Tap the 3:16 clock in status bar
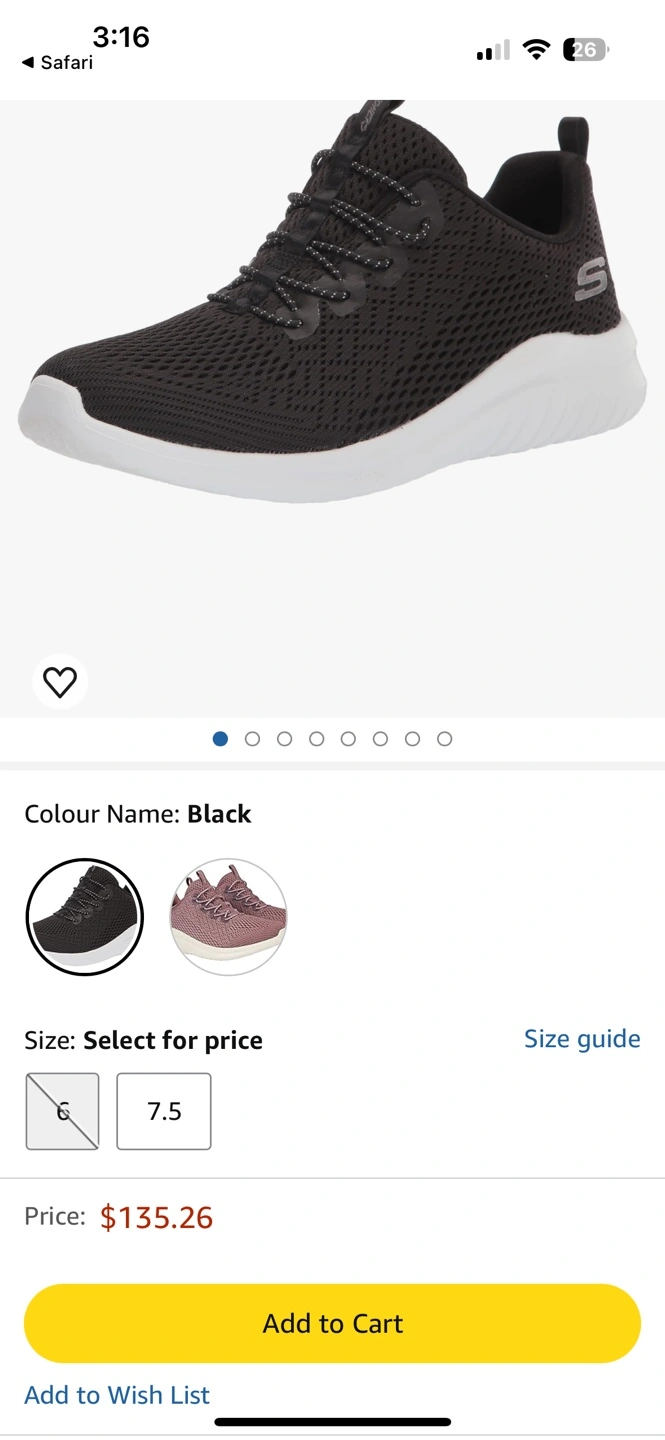 121,37
